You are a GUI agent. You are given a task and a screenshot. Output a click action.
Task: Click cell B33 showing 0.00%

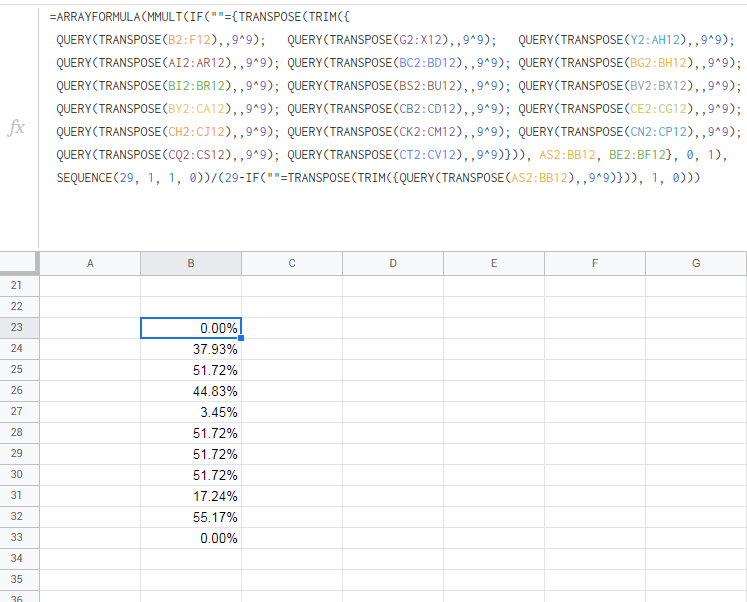[191, 537]
